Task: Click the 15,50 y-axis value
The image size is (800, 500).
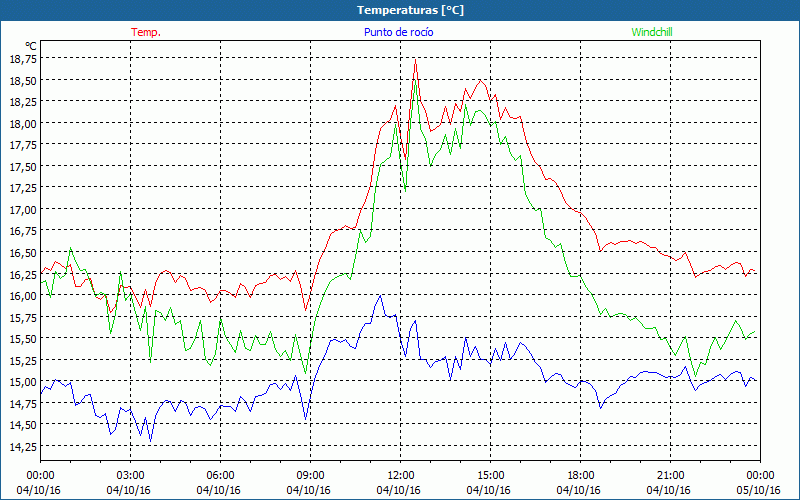Action: [x=23, y=338]
